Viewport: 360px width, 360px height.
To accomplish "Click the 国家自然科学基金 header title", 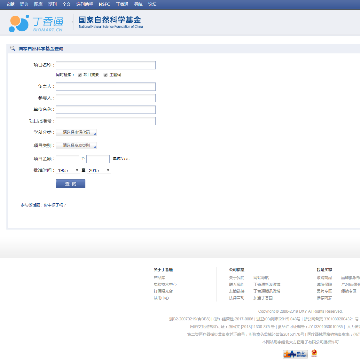I will pos(110,19).
